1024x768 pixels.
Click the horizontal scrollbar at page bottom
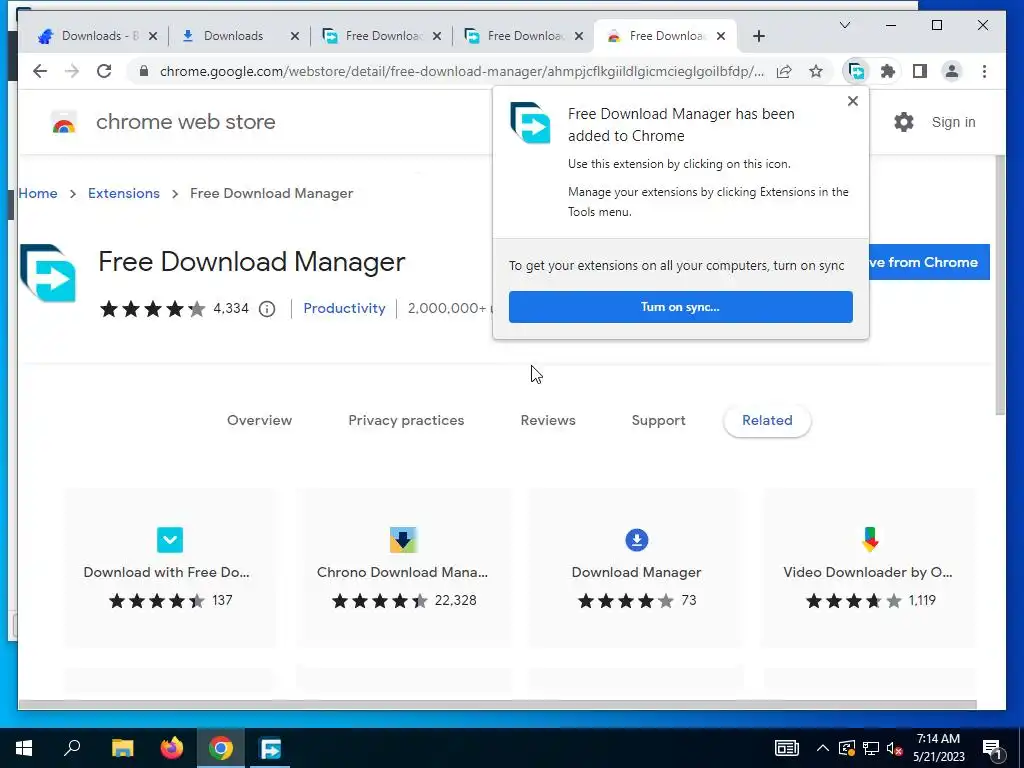click(x=497, y=705)
